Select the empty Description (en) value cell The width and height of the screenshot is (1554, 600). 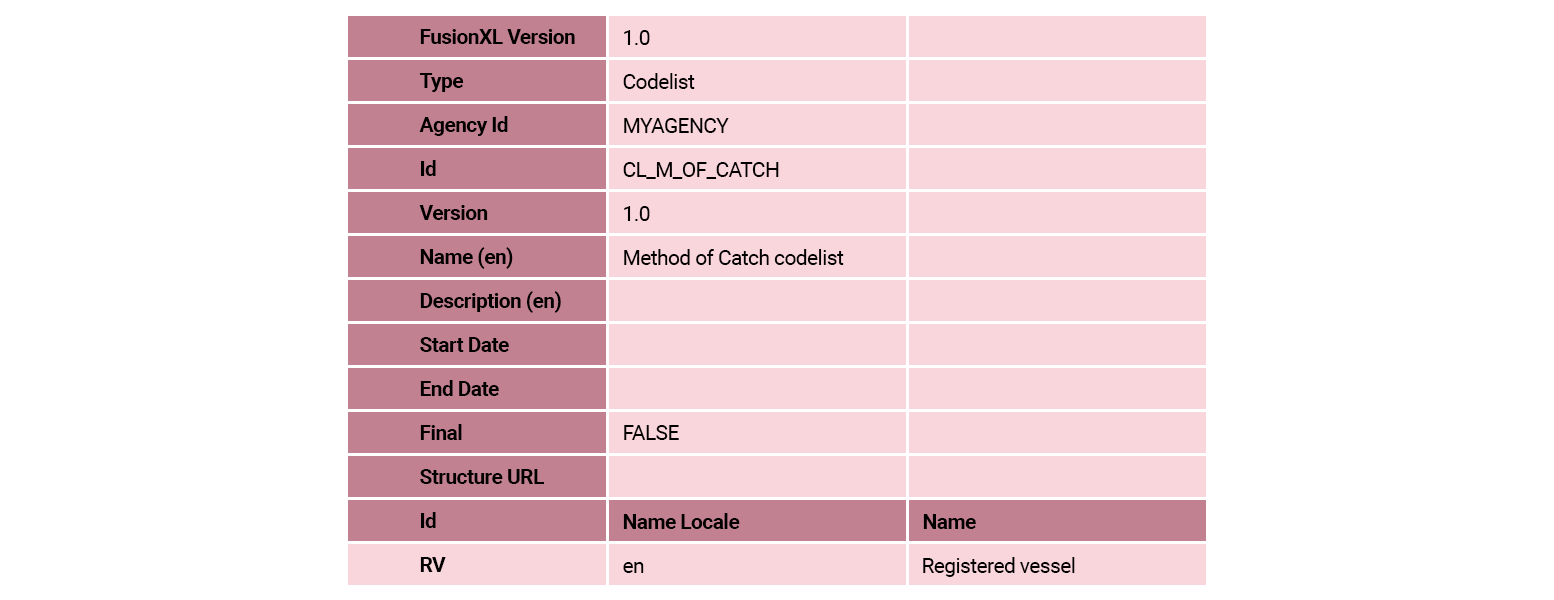click(756, 301)
